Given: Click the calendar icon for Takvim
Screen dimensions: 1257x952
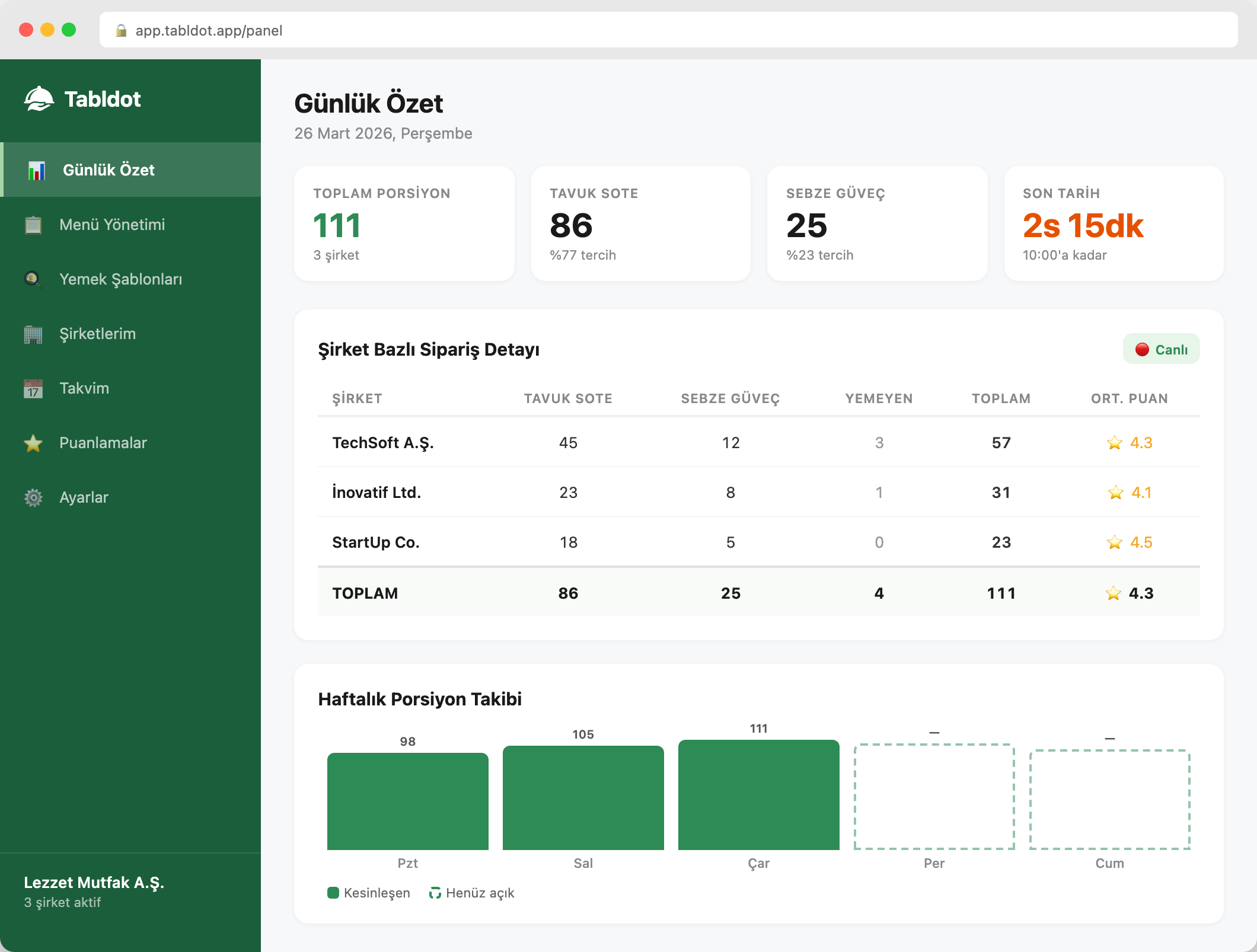Looking at the screenshot, I should point(33,388).
